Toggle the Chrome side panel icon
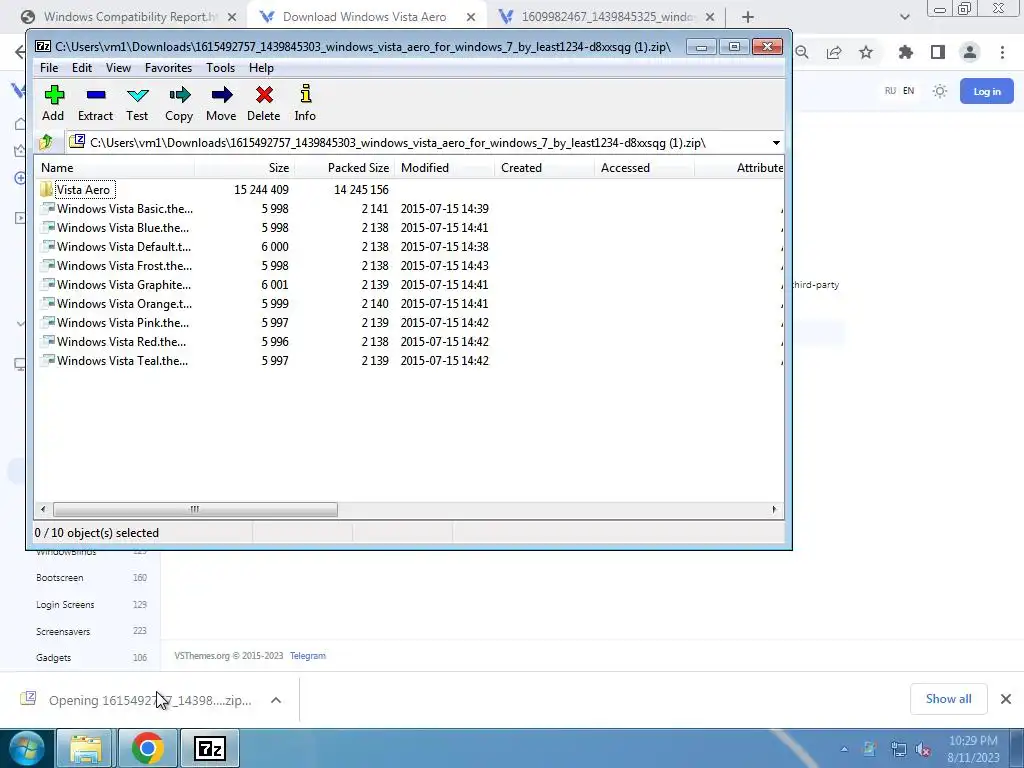1024x768 pixels. [x=938, y=53]
